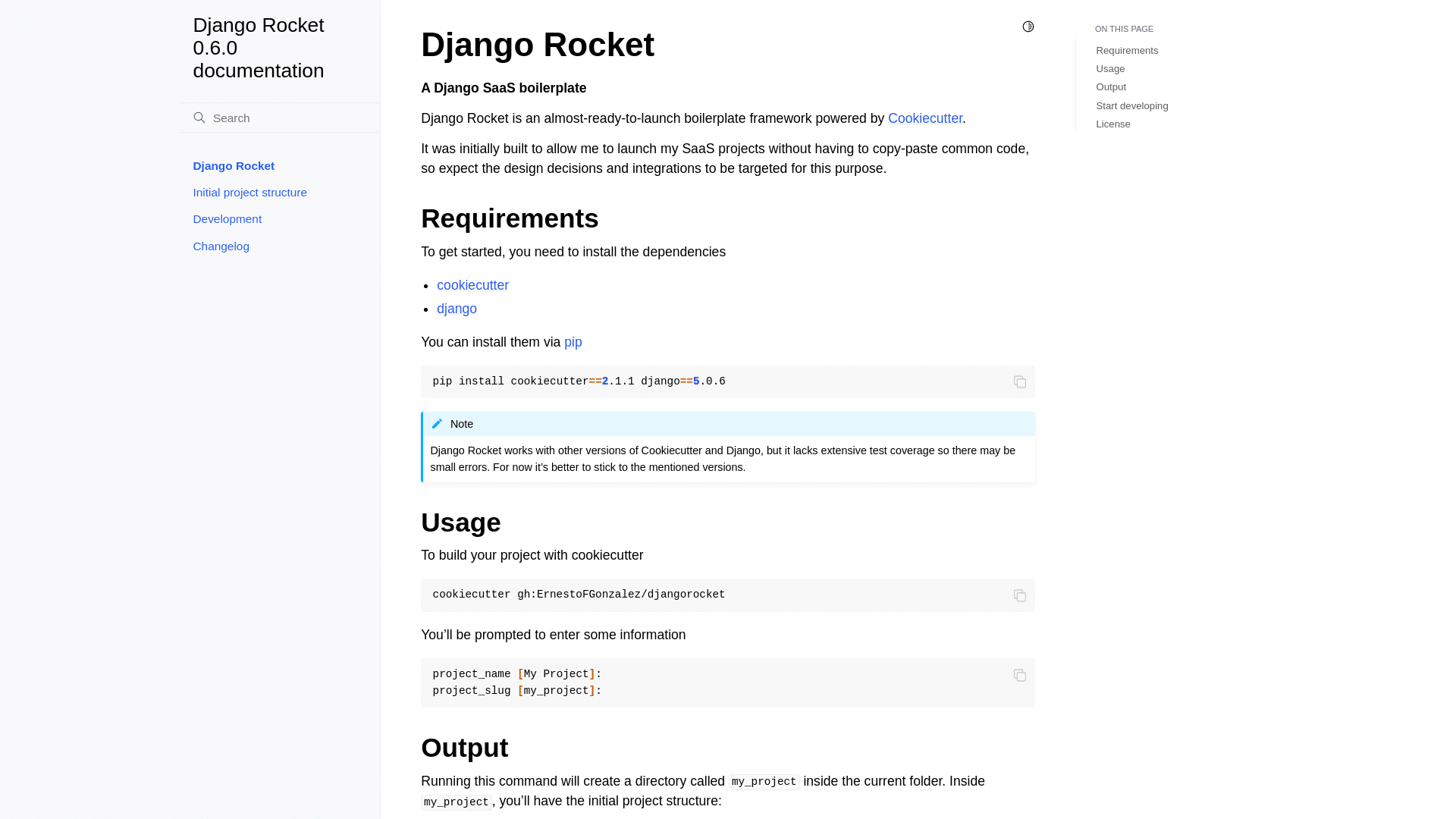Click the pencil icon in the Note admonition
The height and width of the screenshot is (819, 1456).
click(x=437, y=423)
